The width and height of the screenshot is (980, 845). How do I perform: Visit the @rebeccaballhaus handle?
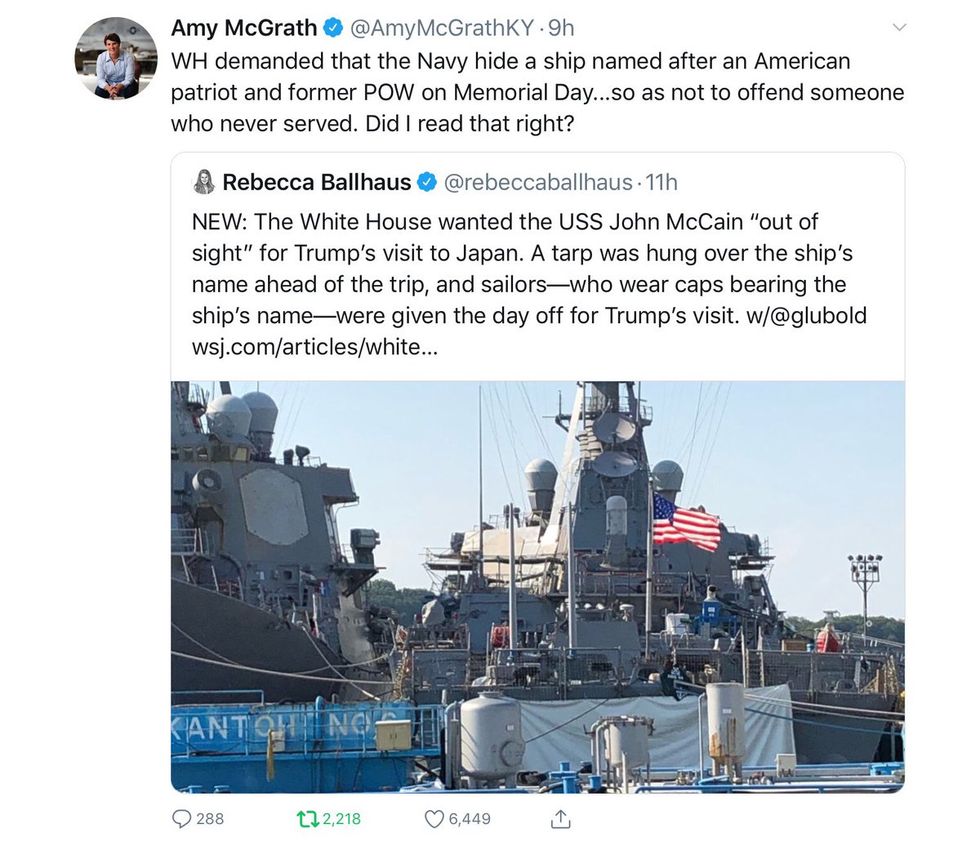click(x=538, y=182)
